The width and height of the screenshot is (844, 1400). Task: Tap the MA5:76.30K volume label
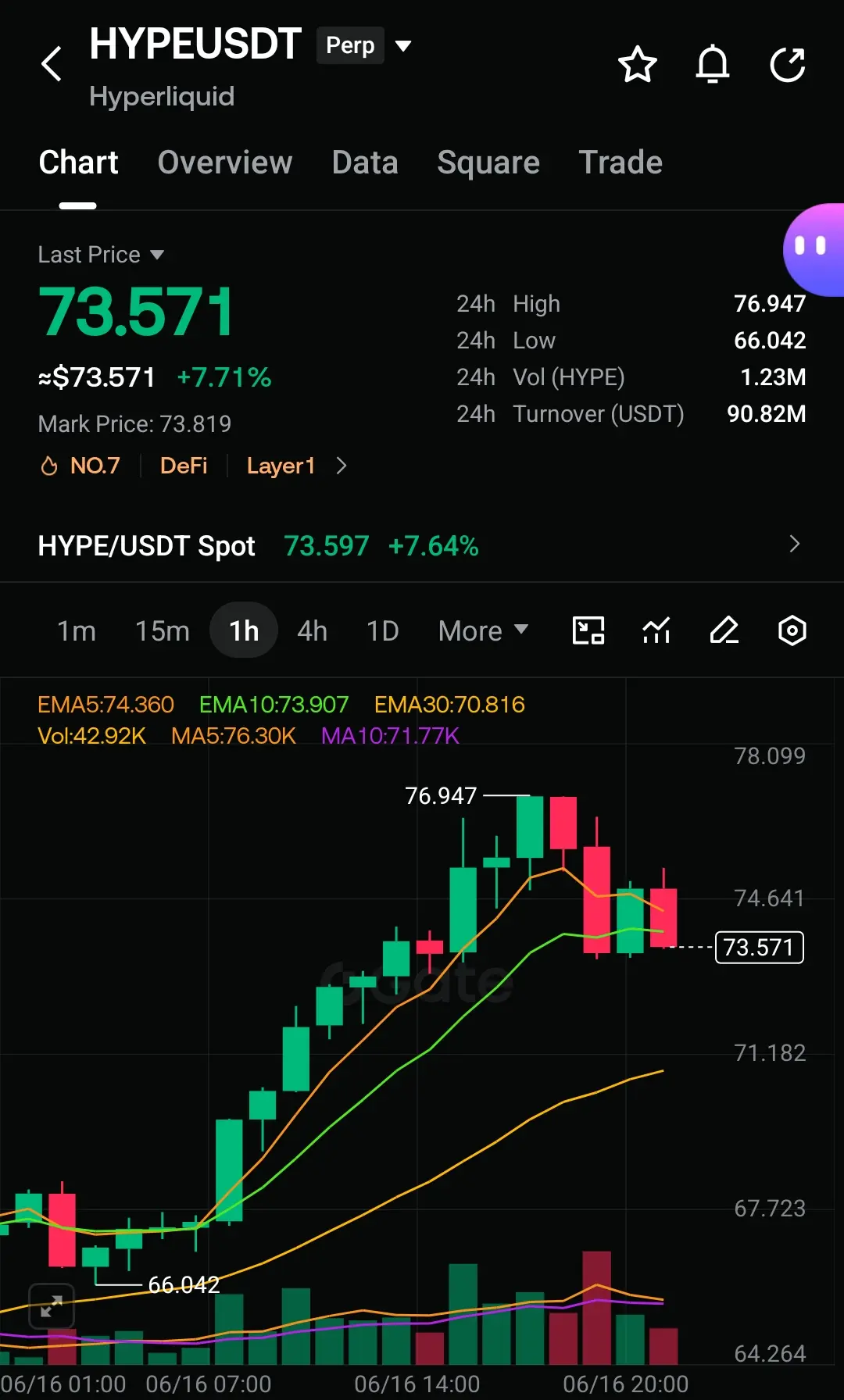[234, 736]
